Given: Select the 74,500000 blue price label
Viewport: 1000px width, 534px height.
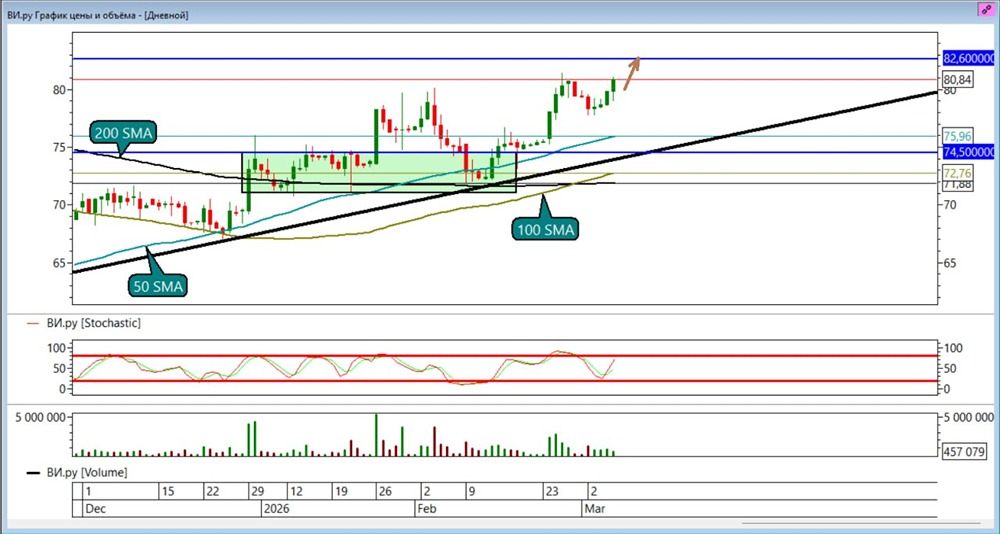Looking at the screenshot, I should coord(969,152).
